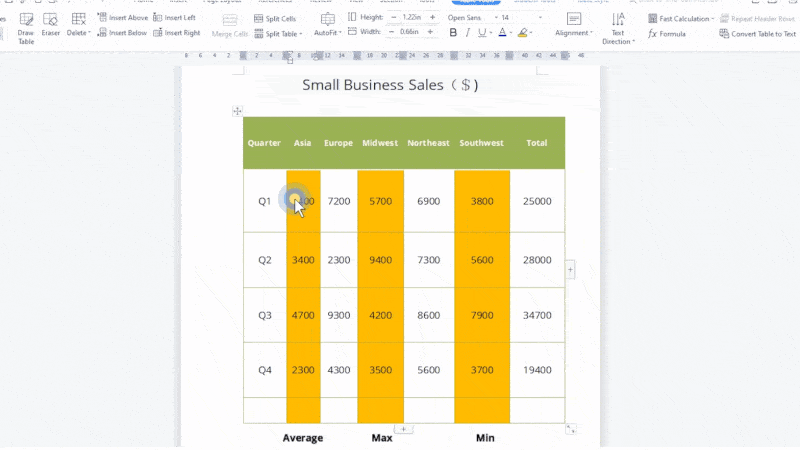Click the Q1 row label cell

(264, 201)
